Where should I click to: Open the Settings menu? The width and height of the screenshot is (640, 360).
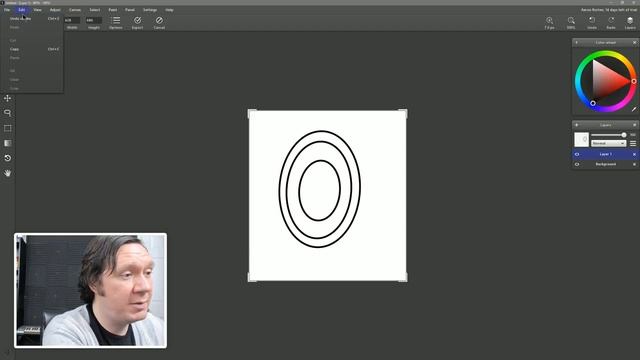tap(150, 10)
